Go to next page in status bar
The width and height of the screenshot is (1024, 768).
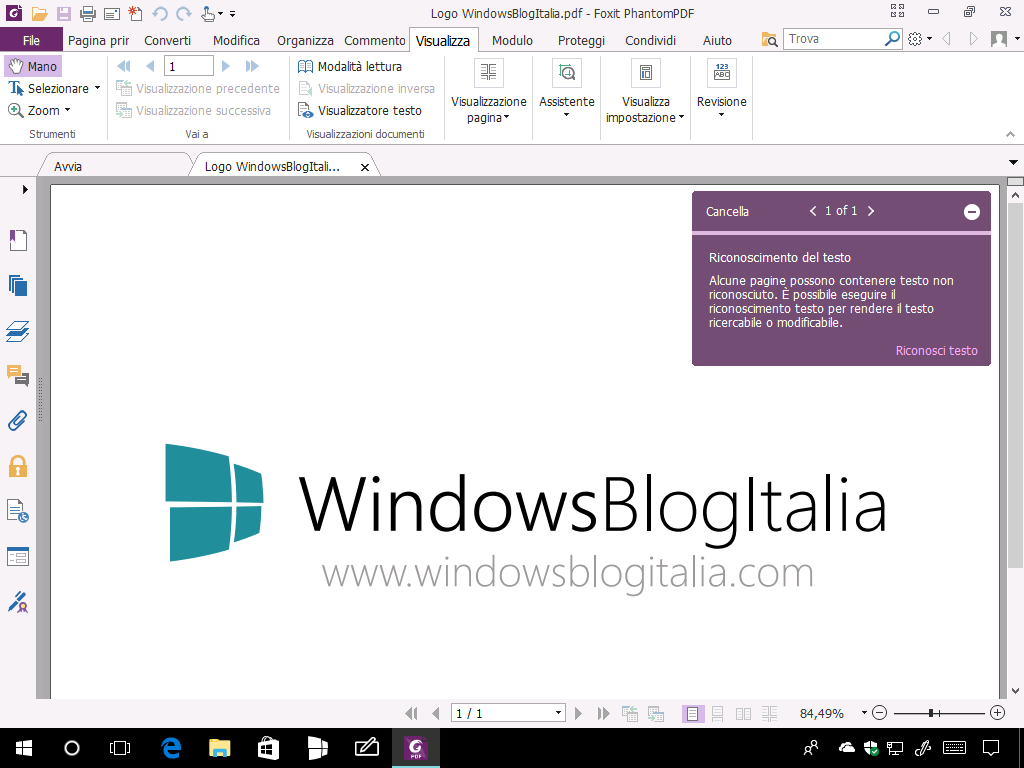click(578, 713)
